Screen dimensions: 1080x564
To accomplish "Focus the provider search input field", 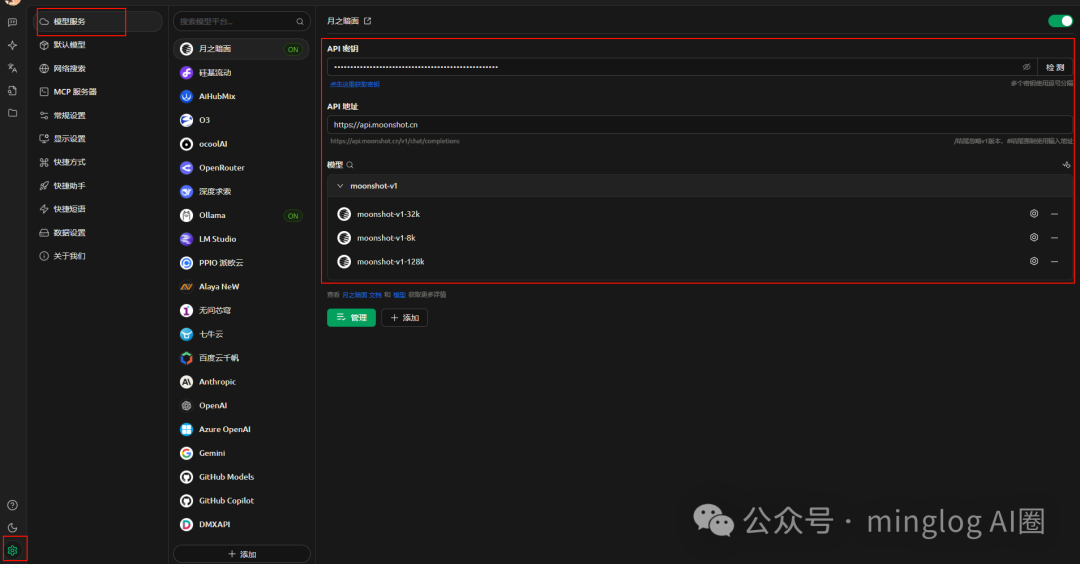I will point(242,21).
